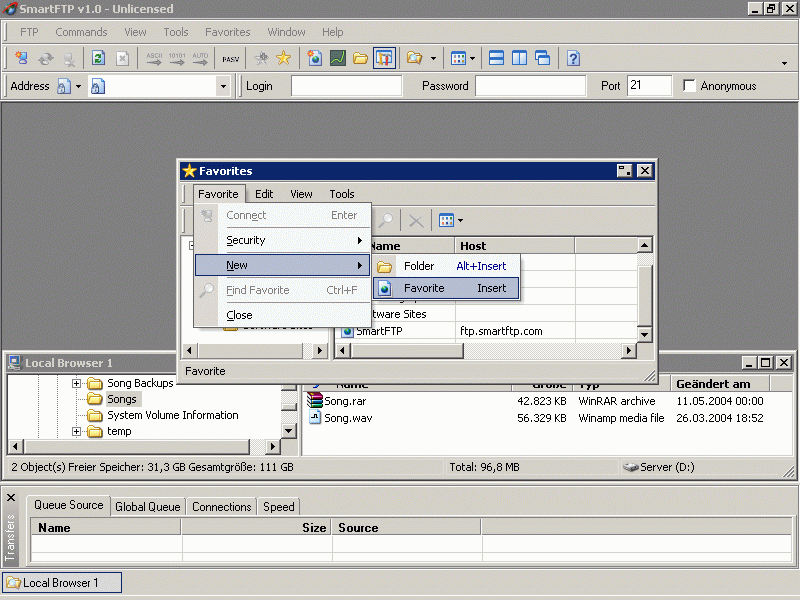Switch to the Global Queue tab
800x600 pixels.
coord(147,507)
